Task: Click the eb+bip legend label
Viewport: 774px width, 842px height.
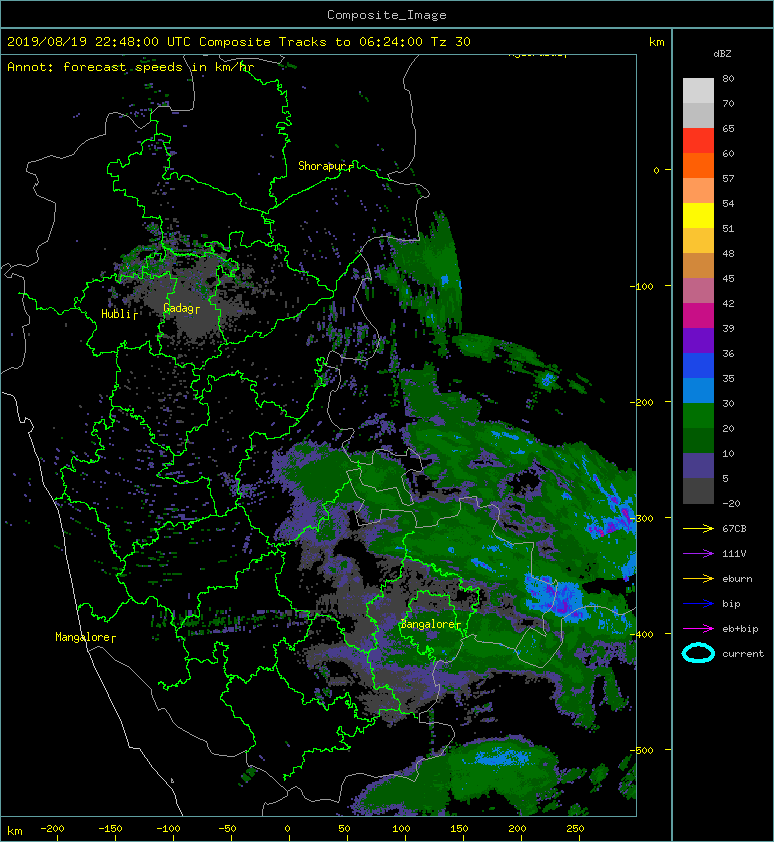Action: [x=740, y=628]
